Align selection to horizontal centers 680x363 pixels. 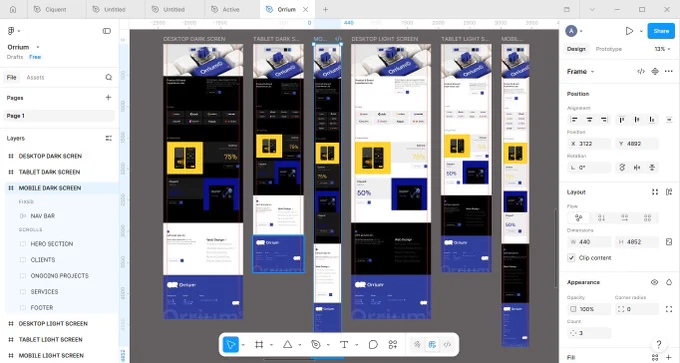pyautogui.click(x=589, y=120)
